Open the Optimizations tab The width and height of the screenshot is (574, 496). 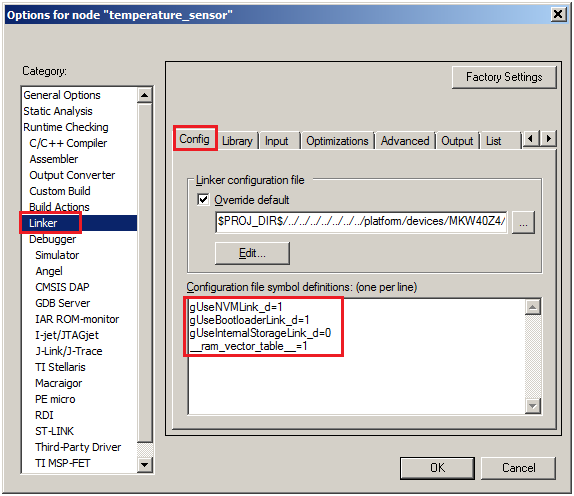point(337,141)
